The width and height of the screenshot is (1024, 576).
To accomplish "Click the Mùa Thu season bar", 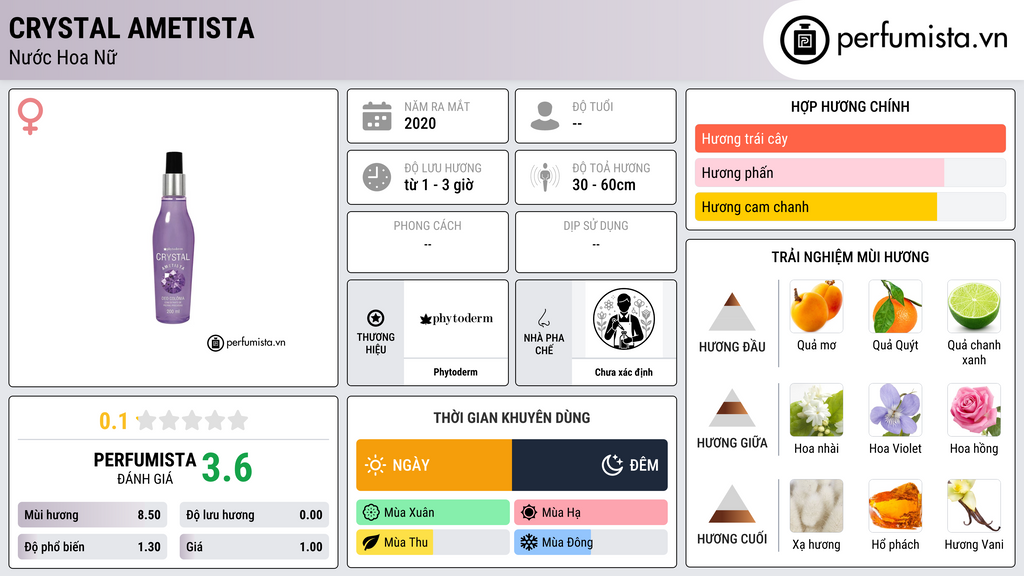I will [x=433, y=542].
